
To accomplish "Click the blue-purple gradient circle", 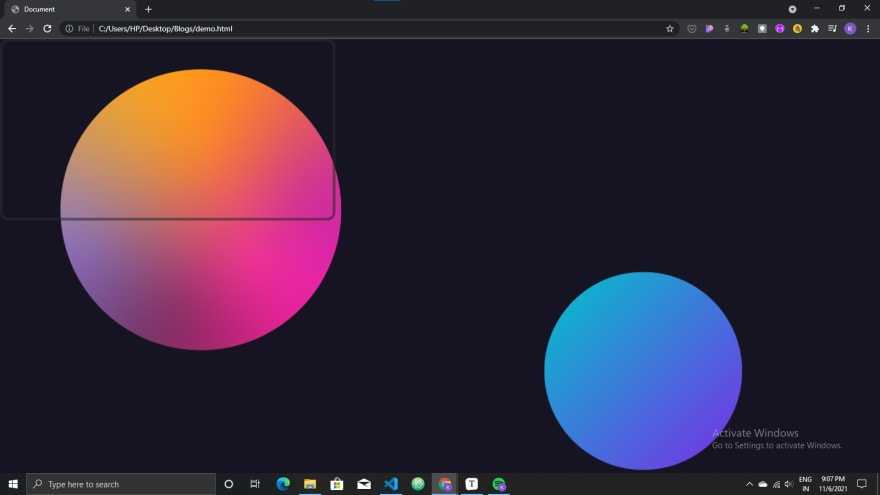I will click(643, 370).
